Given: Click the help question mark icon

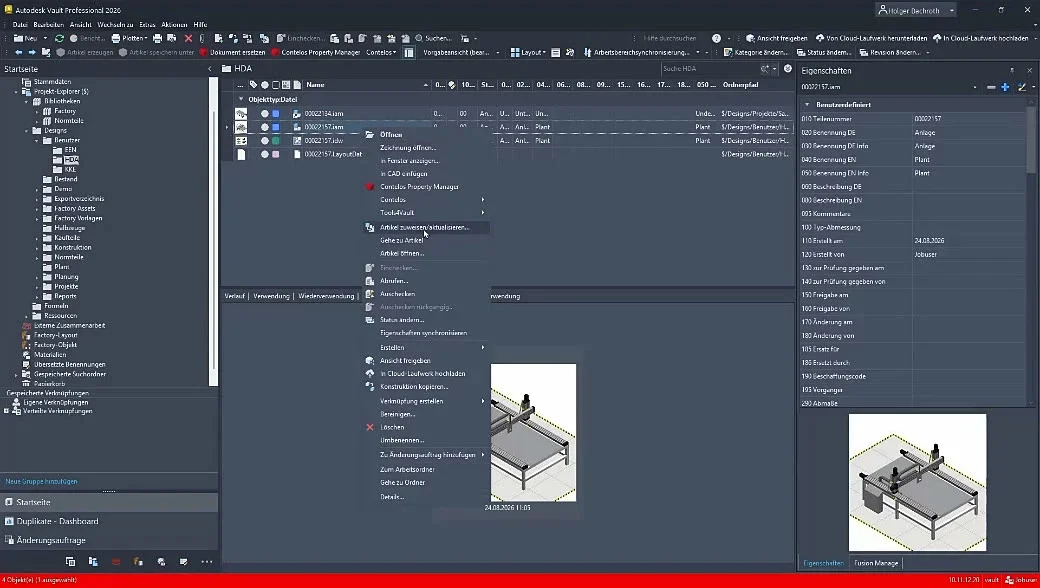Looking at the screenshot, I should point(716,38).
